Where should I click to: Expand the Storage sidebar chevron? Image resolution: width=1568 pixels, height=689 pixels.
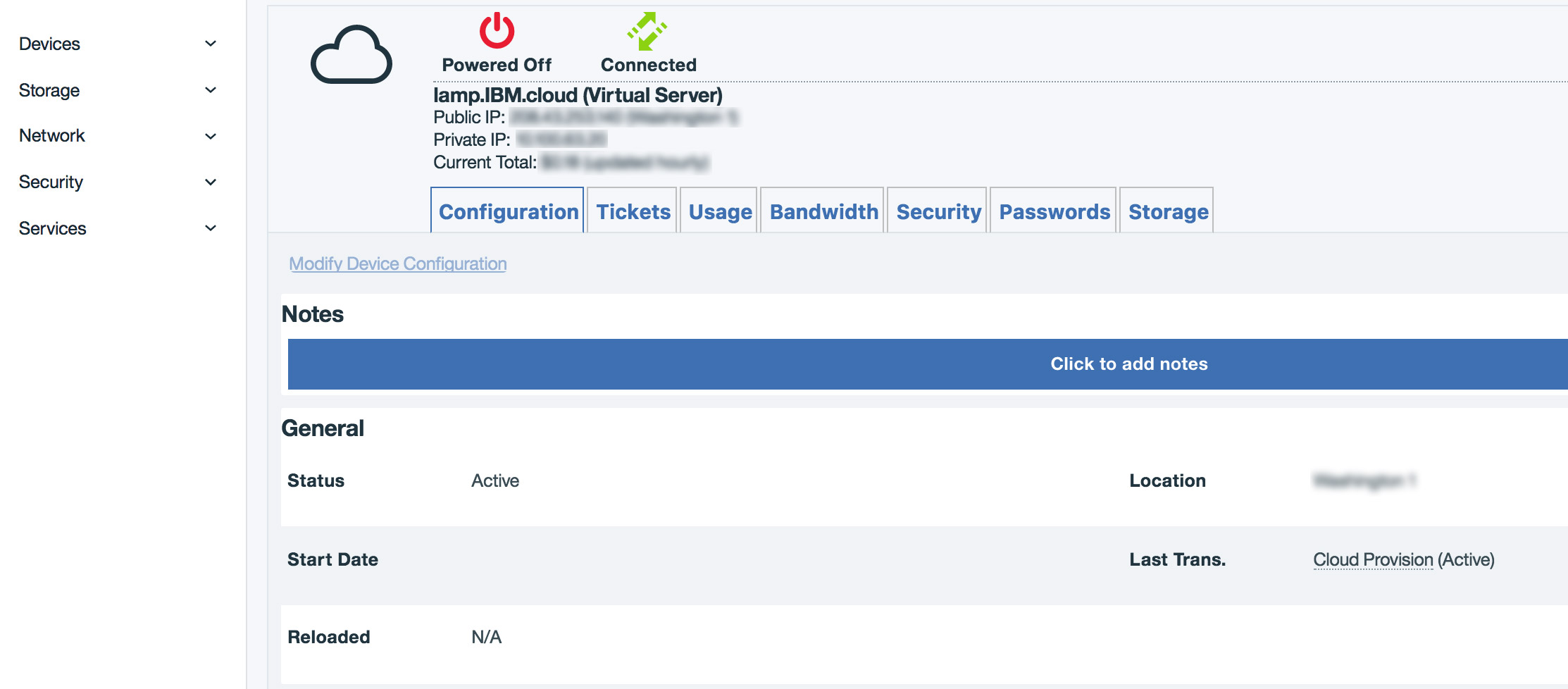[x=211, y=90]
